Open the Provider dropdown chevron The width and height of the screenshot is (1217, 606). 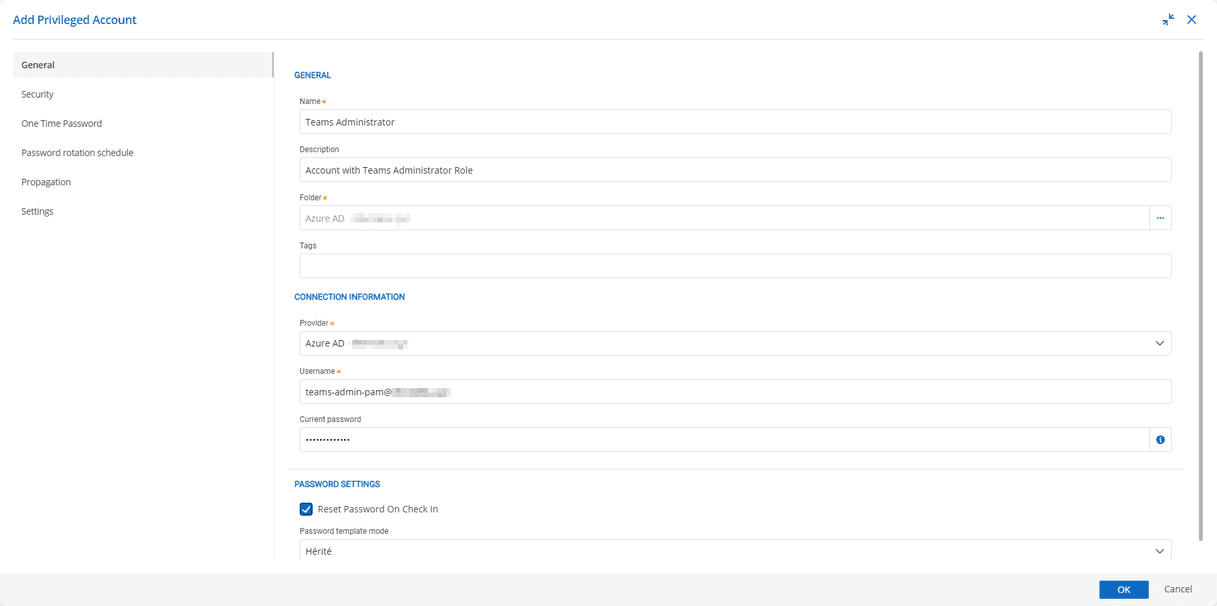(x=1159, y=343)
